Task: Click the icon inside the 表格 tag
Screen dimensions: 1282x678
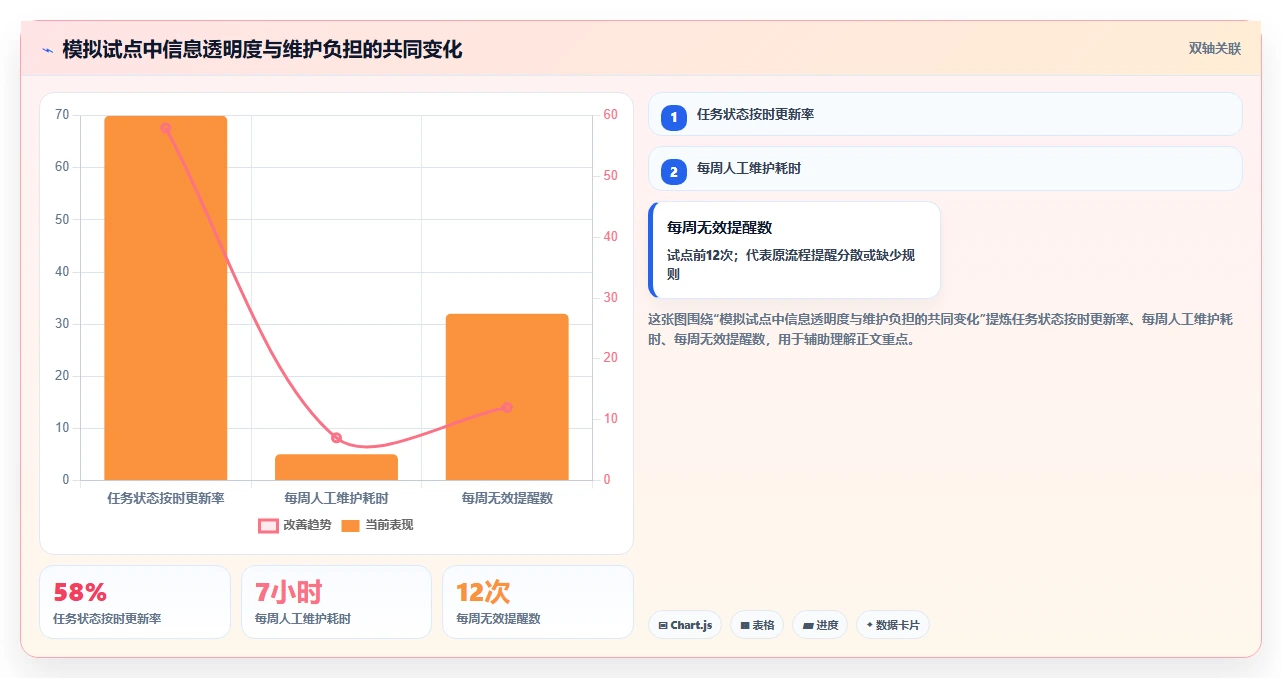Action: (x=745, y=626)
